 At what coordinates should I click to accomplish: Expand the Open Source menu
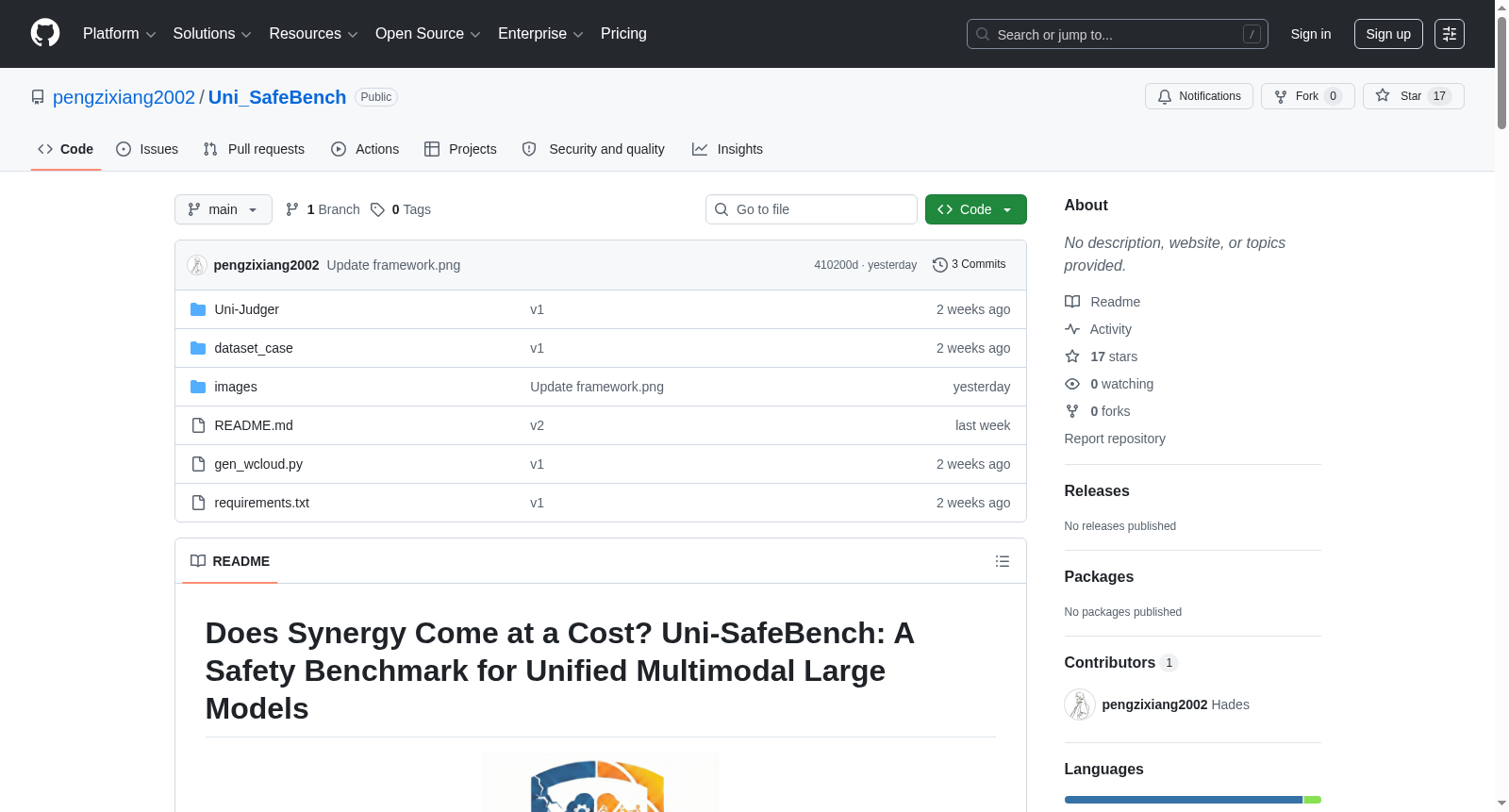(428, 34)
